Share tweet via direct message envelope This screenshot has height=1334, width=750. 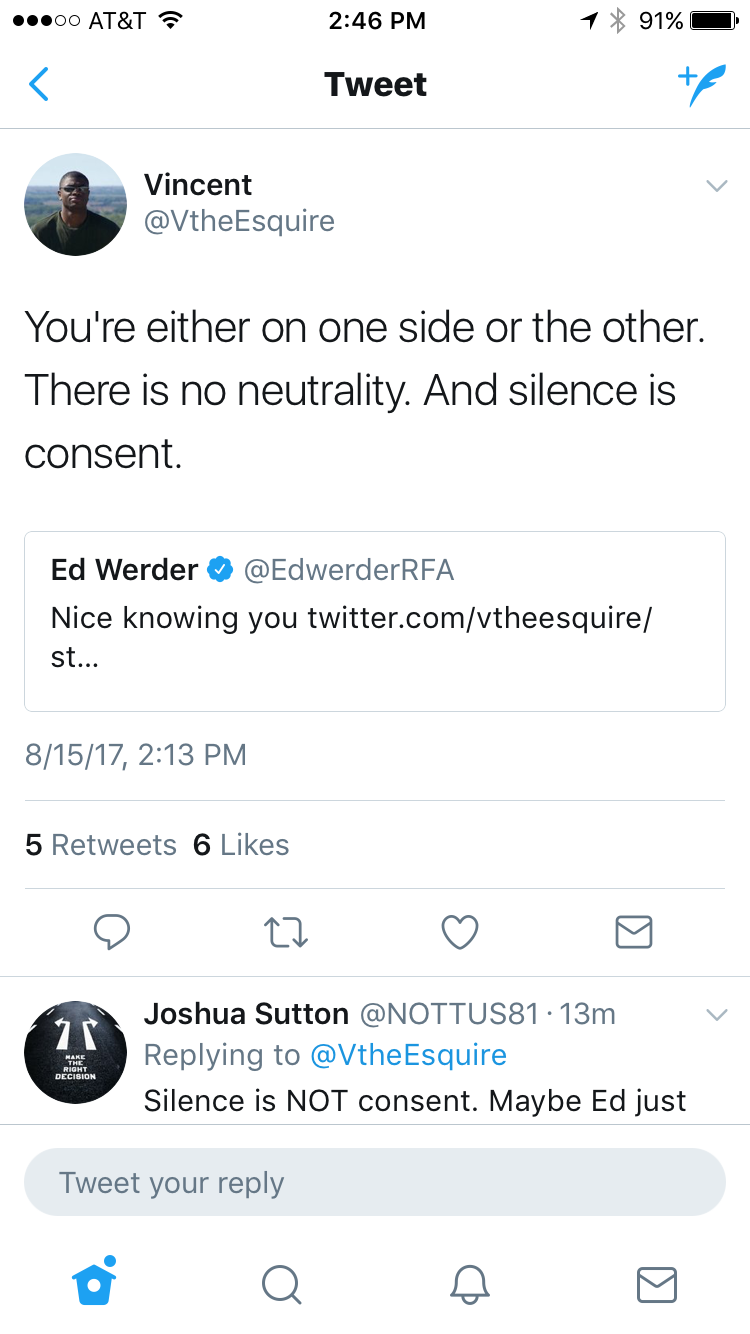pyautogui.click(x=633, y=932)
